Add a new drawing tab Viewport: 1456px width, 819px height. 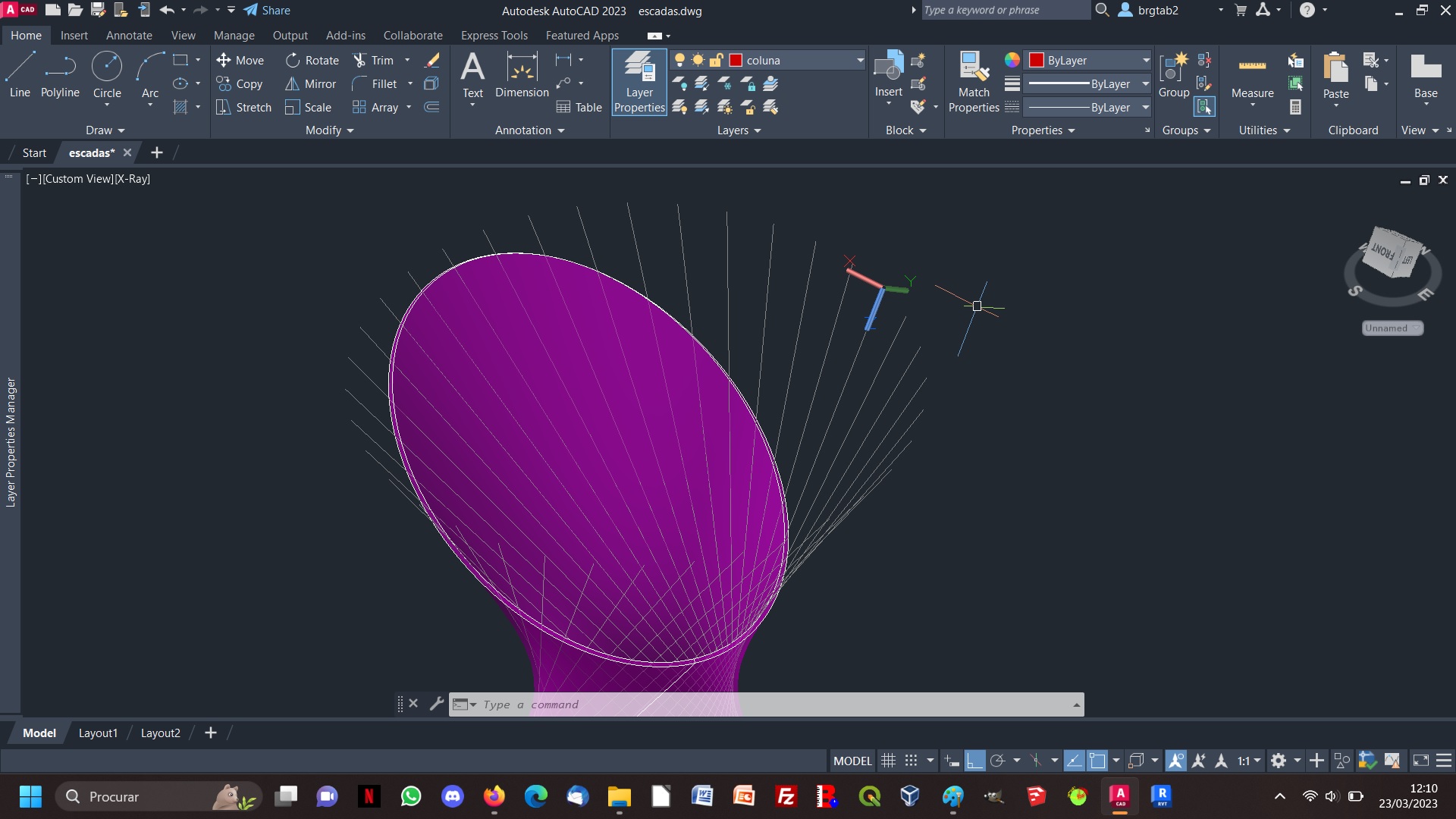pos(156,152)
